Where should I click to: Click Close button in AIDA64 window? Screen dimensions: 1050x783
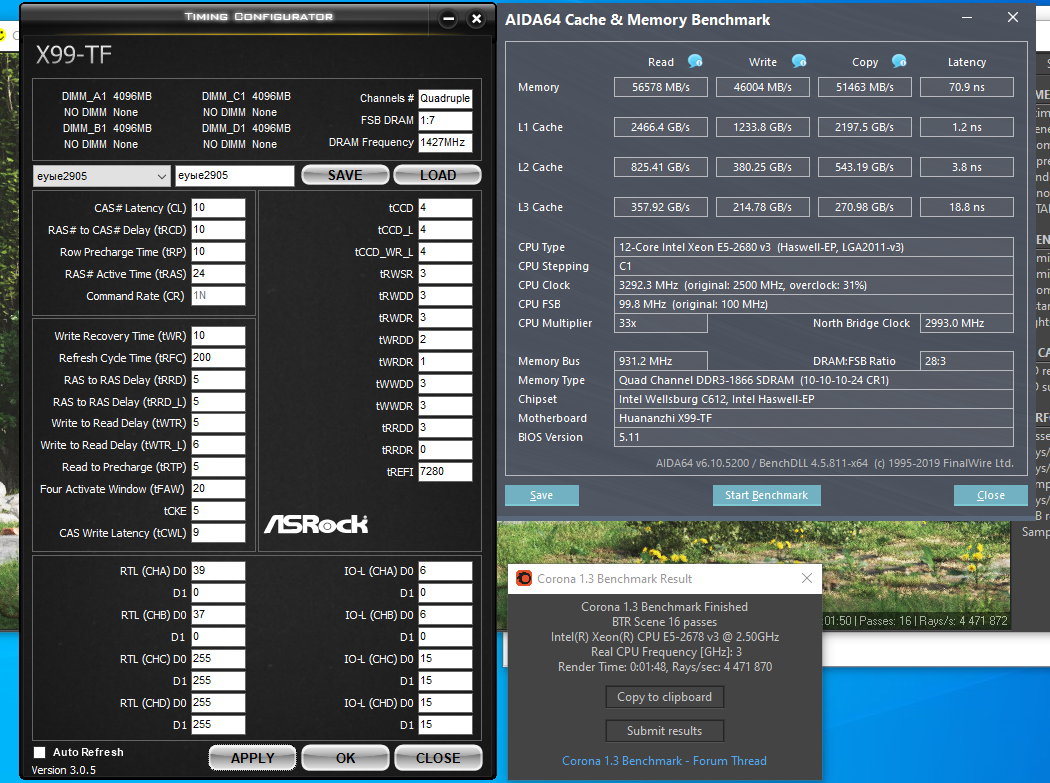point(990,495)
